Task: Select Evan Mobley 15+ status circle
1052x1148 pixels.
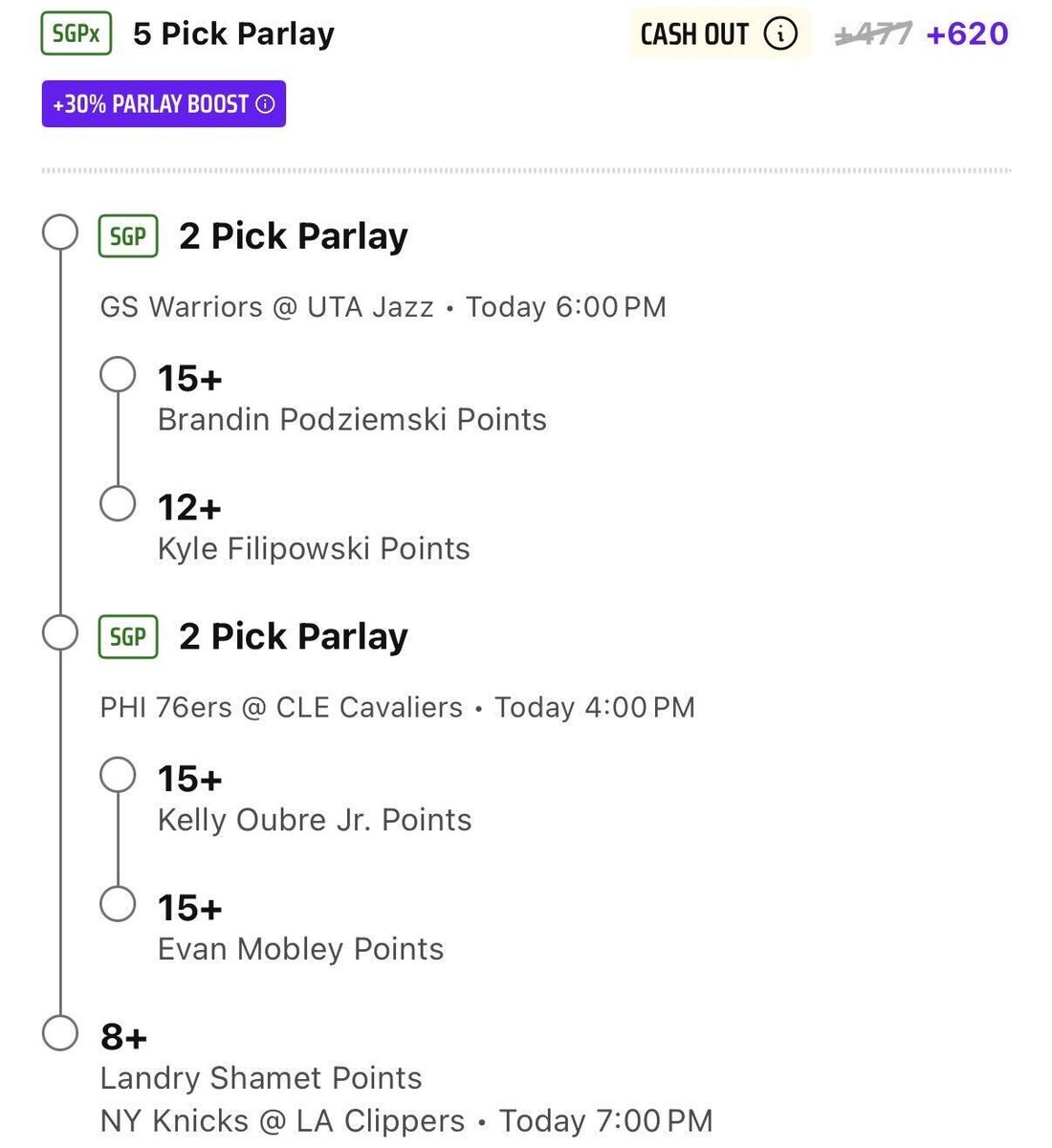Action: pyautogui.click(x=118, y=904)
